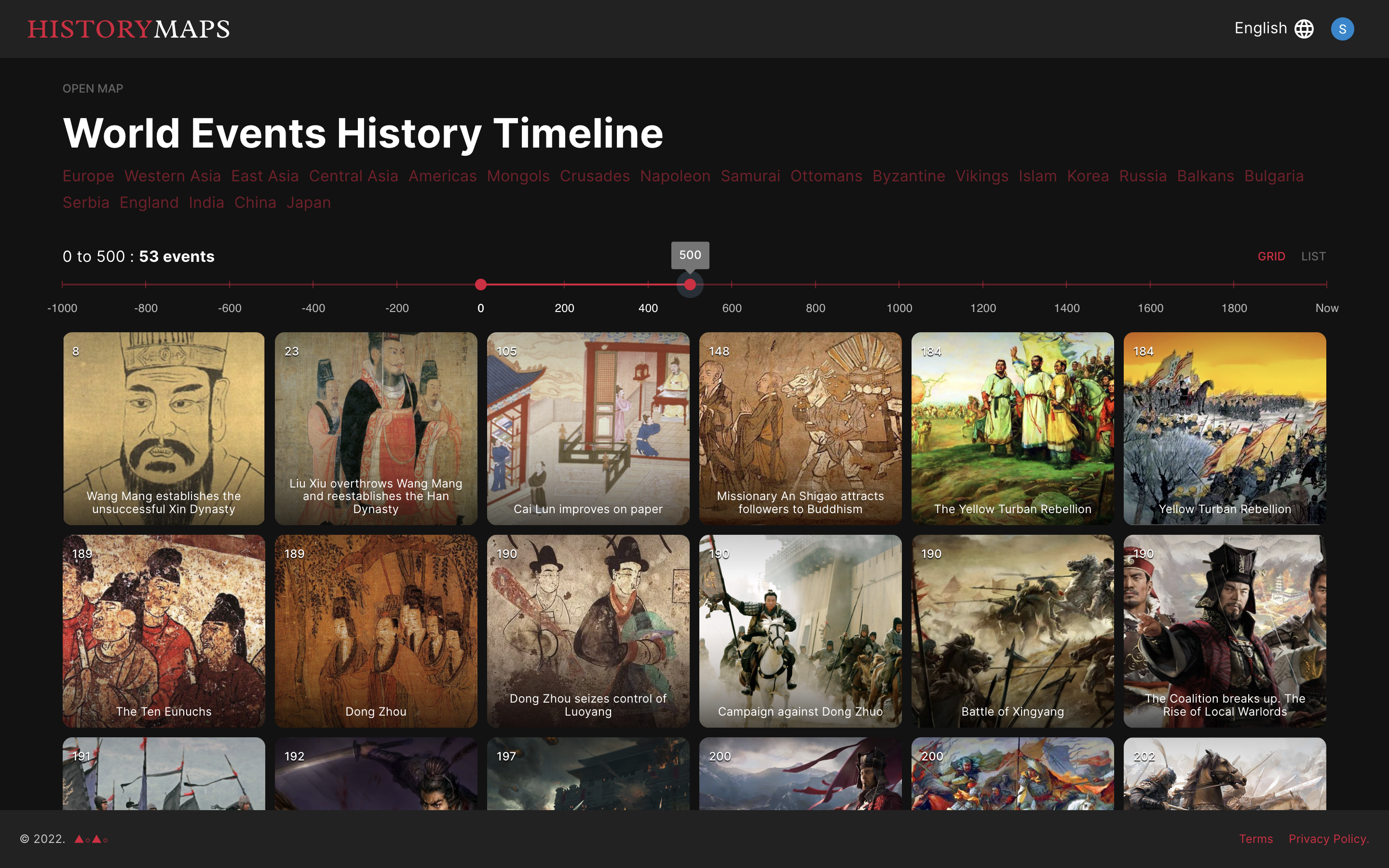Viewport: 1389px width, 868px height.
Task: Filter by Vikings
Action: [x=981, y=176]
